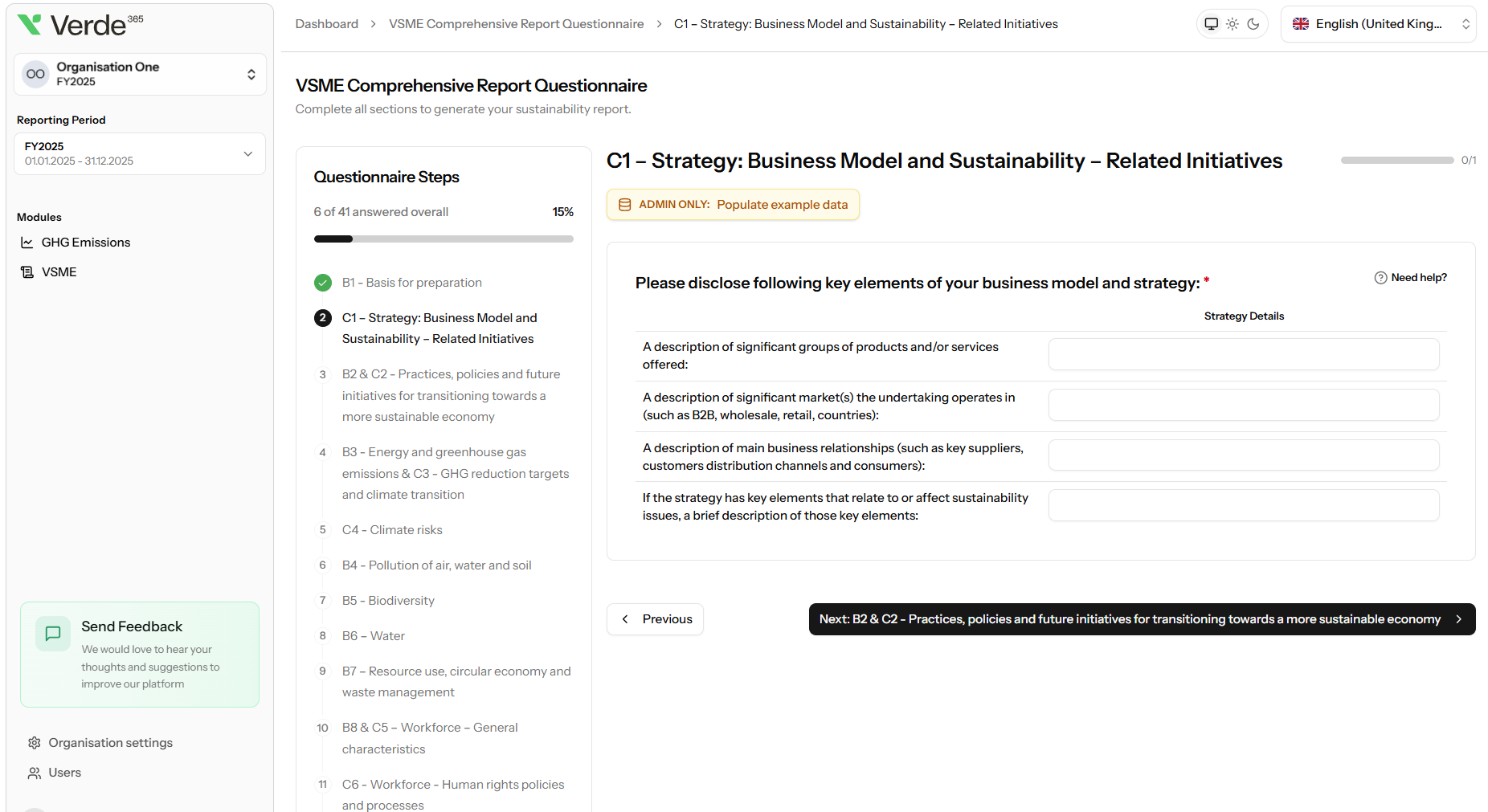Open the English language selector
Image resolution: width=1488 pixels, height=812 pixels.
1377,23
